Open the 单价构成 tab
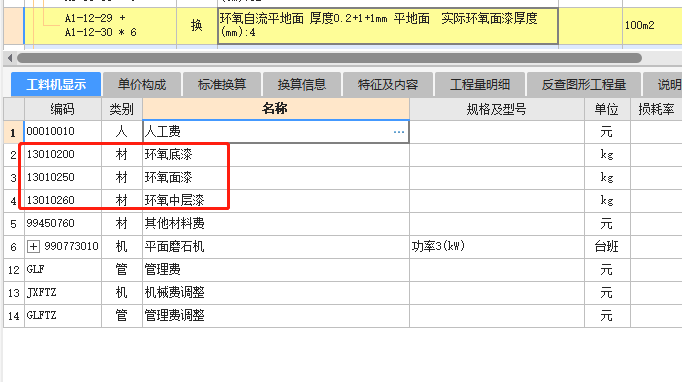 [142, 84]
